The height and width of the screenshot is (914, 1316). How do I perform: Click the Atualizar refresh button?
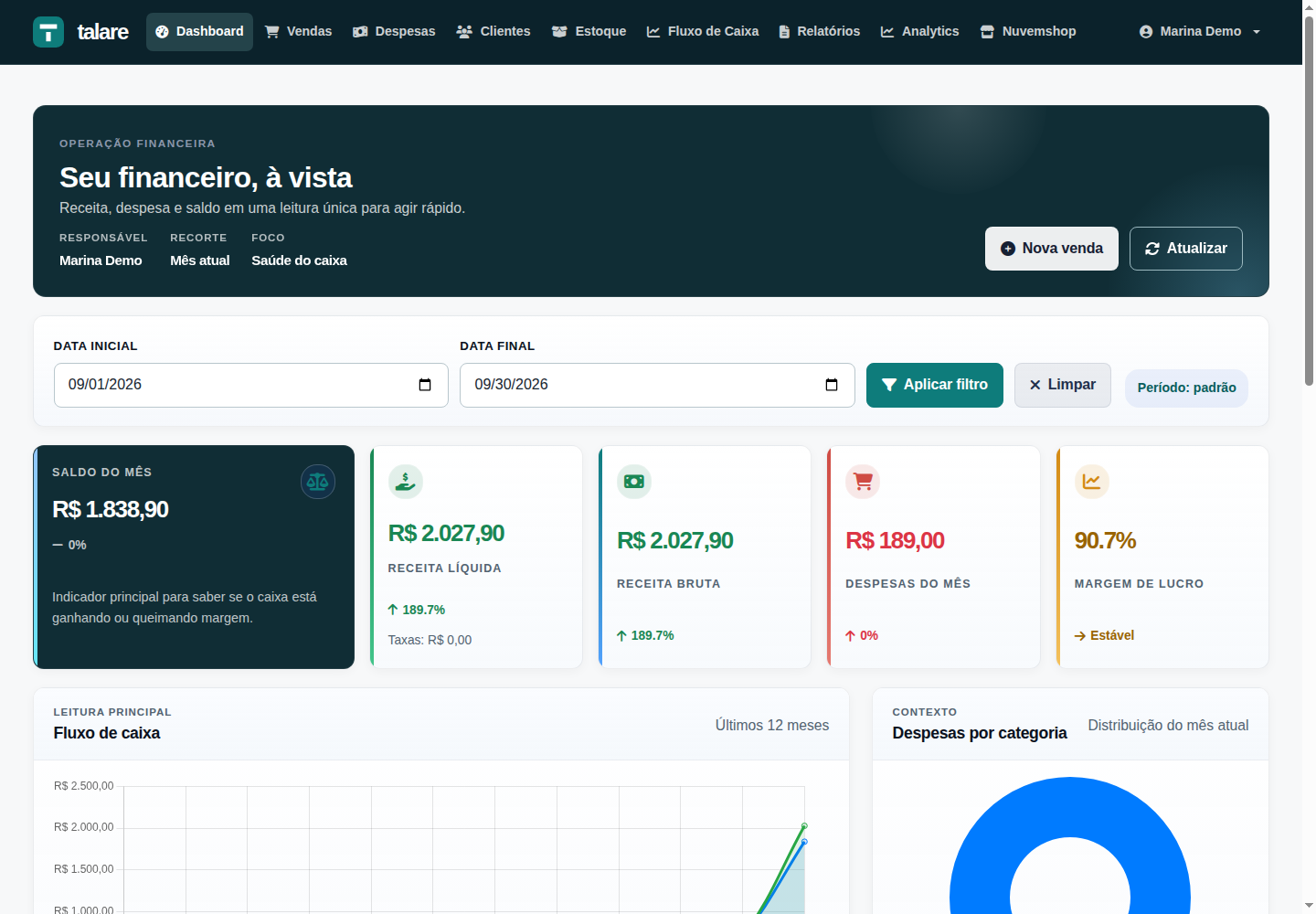(x=1186, y=249)
